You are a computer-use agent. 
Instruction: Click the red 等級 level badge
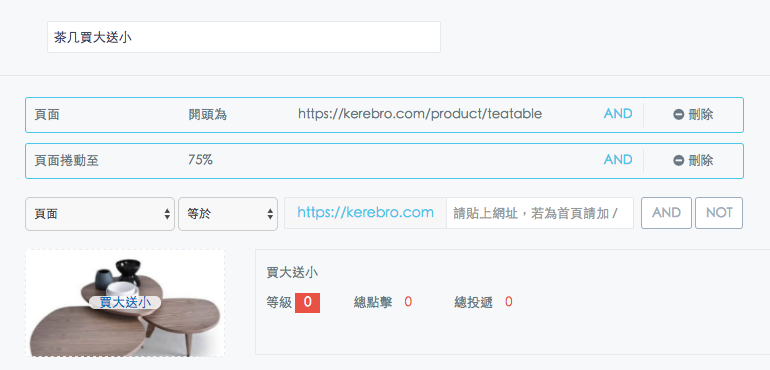[x=307, y=302]
